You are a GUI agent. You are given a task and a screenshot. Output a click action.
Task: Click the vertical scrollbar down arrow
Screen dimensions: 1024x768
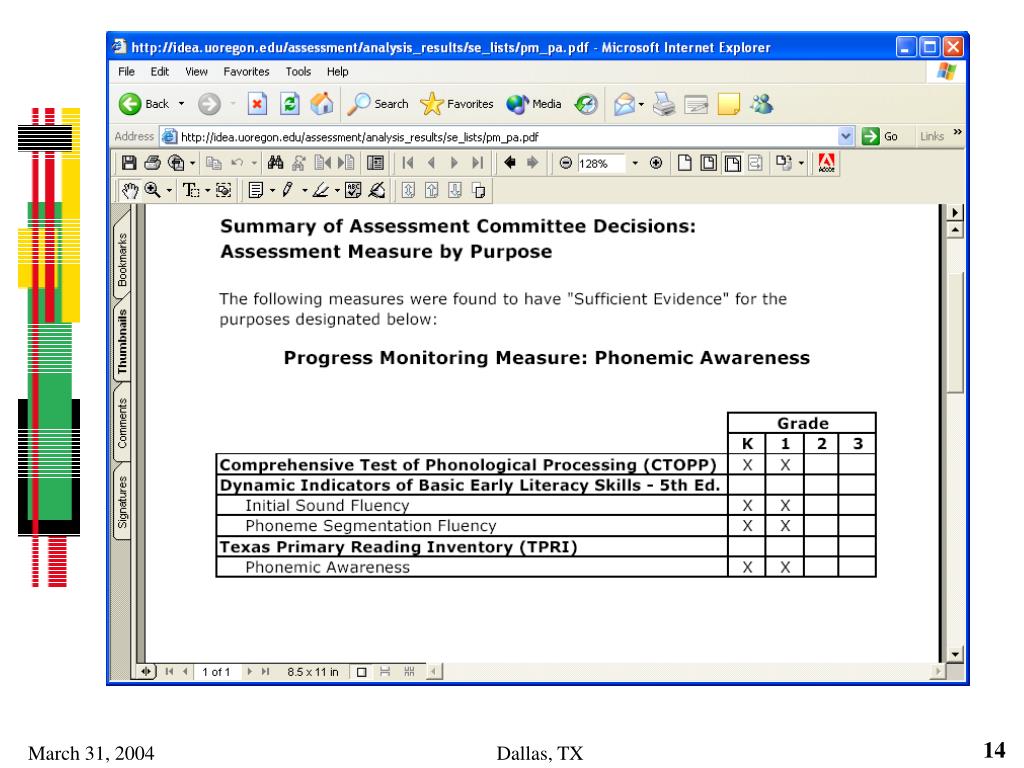point(955,654)
